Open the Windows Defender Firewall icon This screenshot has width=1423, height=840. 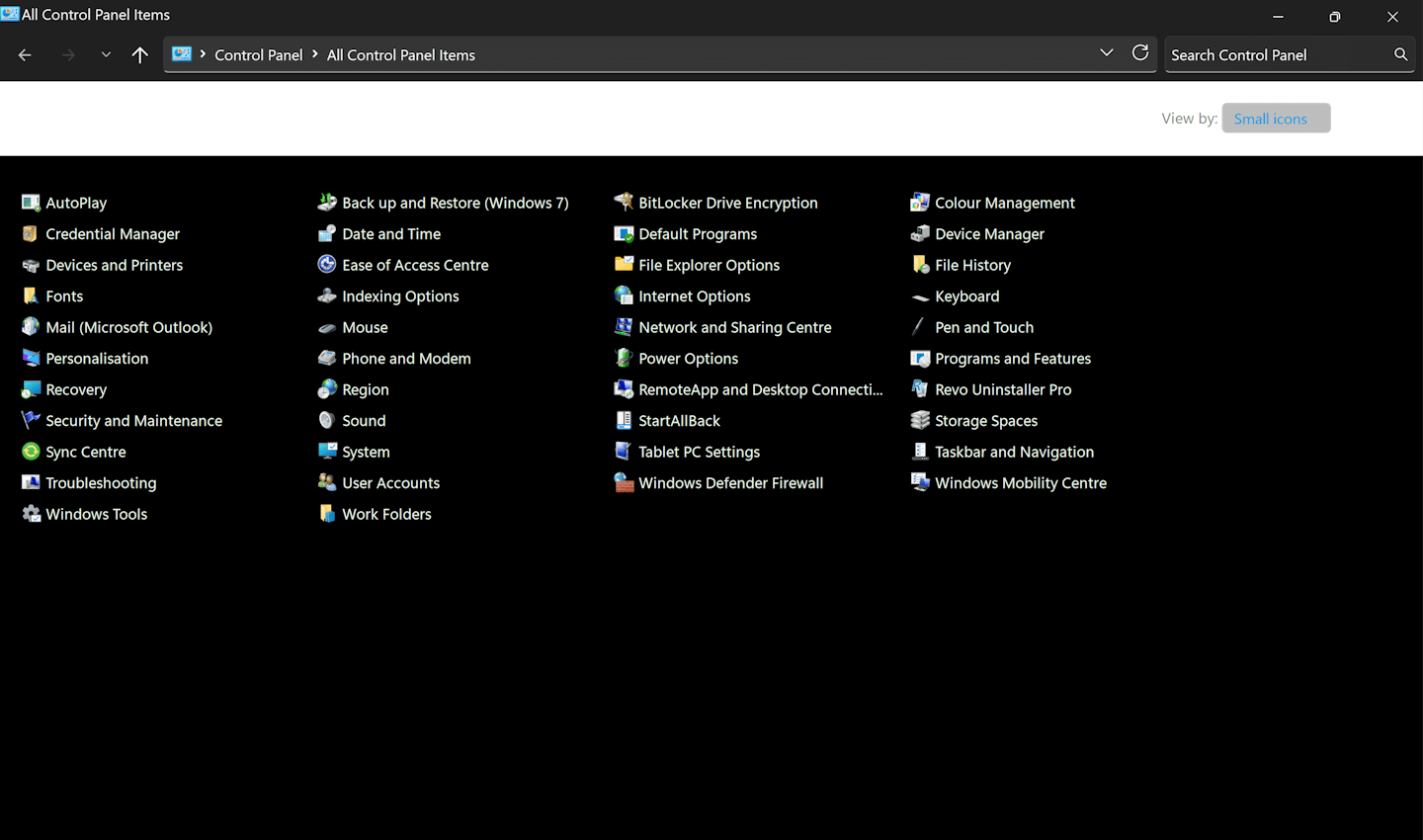click(x=624, y=483)
